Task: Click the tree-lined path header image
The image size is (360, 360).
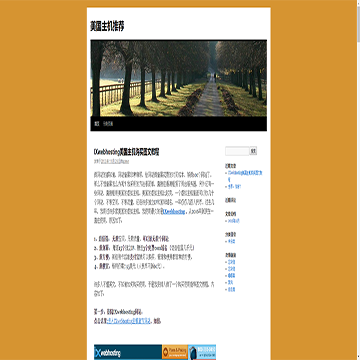Action: 178,78
